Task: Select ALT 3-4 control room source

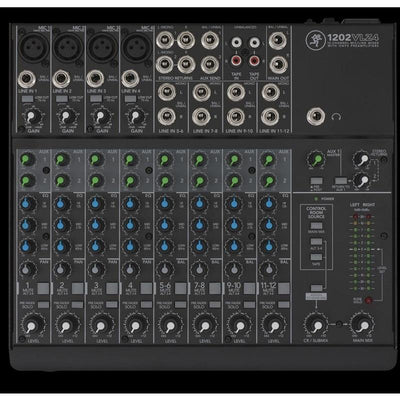Action: tap(316, 241)
